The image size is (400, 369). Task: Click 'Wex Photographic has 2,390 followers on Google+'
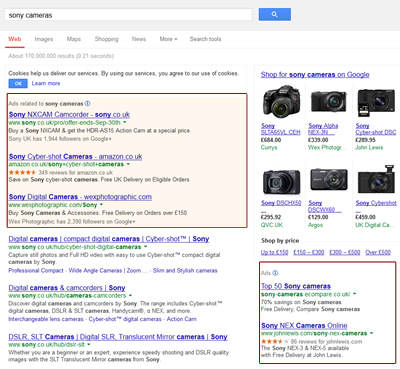pos(72,221)
